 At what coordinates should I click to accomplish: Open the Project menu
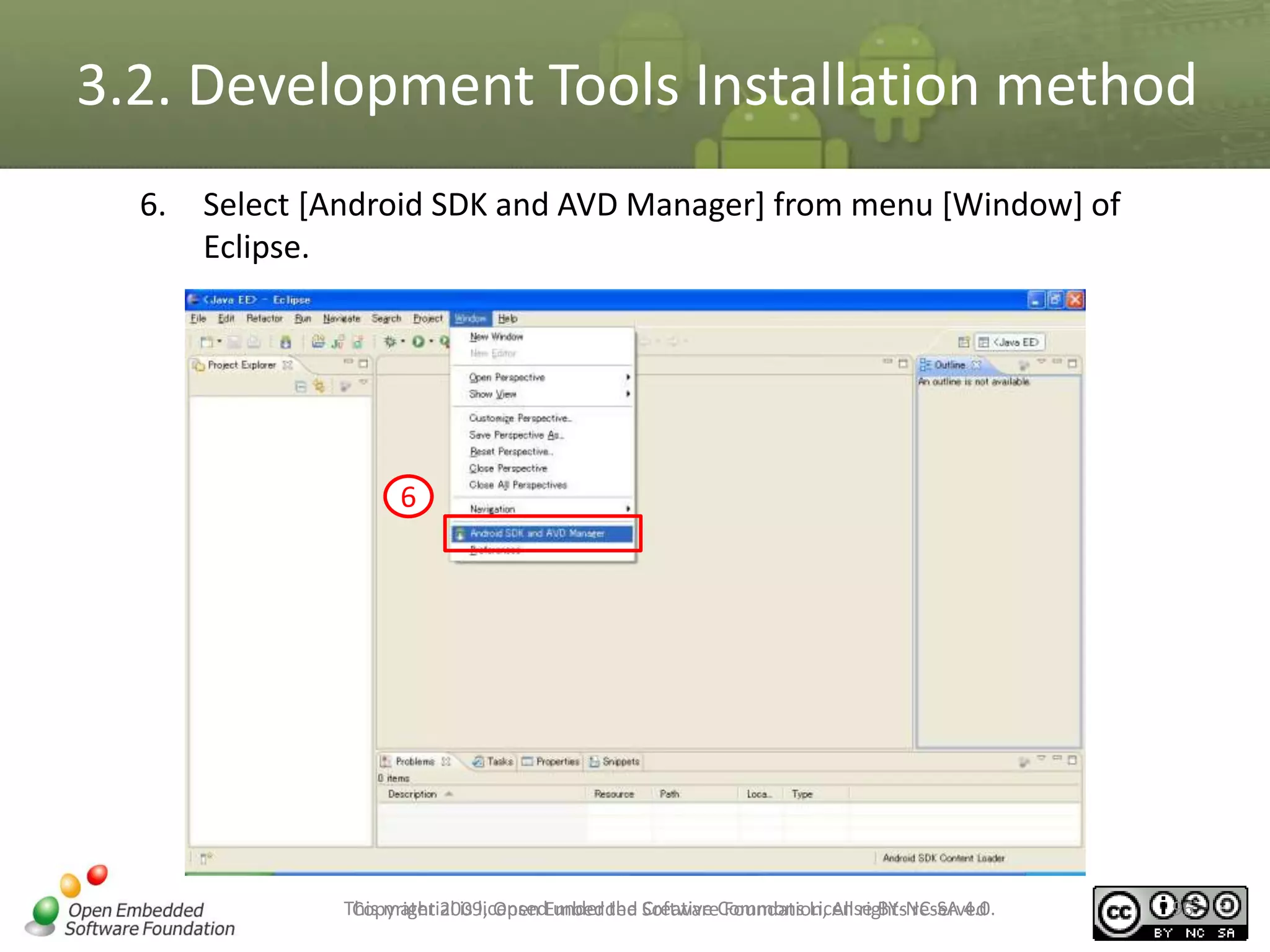(428, 319)
